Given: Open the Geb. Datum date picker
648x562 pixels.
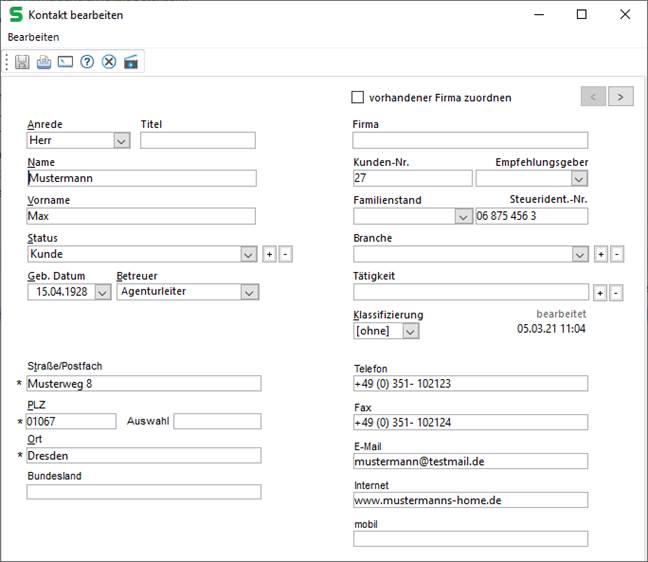Looking at the screenshot, I should point(102,292).
